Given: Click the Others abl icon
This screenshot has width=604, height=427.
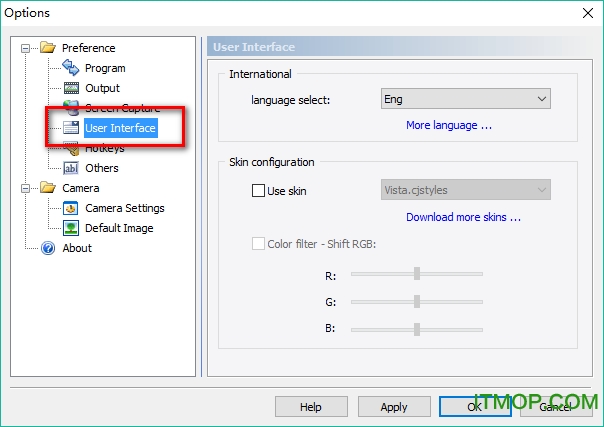Looking at the screenshot, I should pos(70,168).
